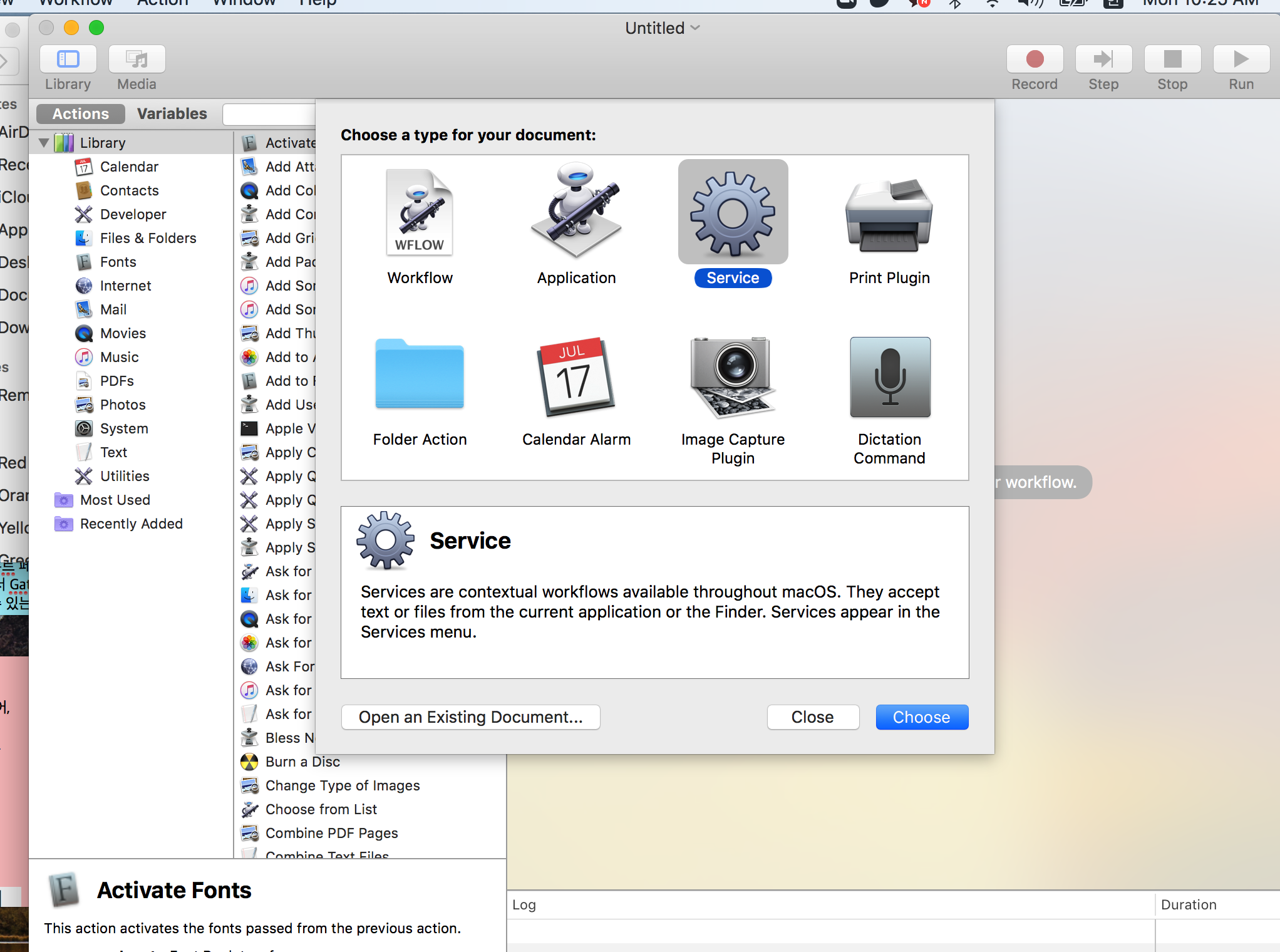Toggle the Library sidebar button
Screen dimensions: 1280x952
coord(68,59)
